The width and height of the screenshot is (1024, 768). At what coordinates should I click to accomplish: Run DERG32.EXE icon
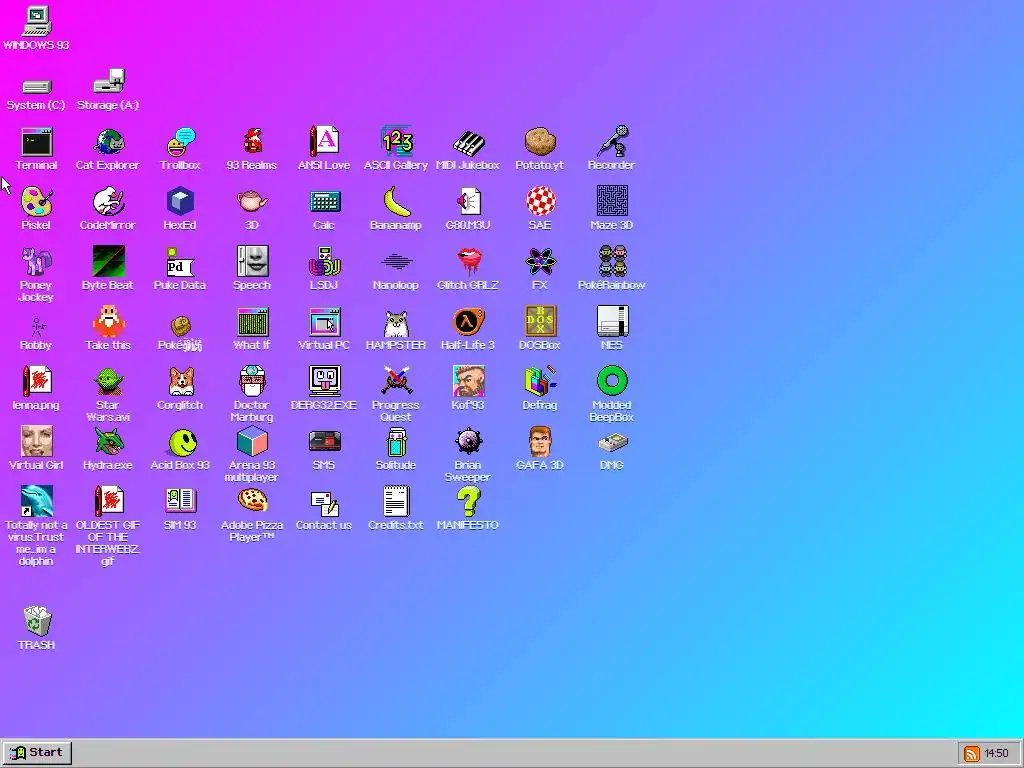tap(325, 382)
